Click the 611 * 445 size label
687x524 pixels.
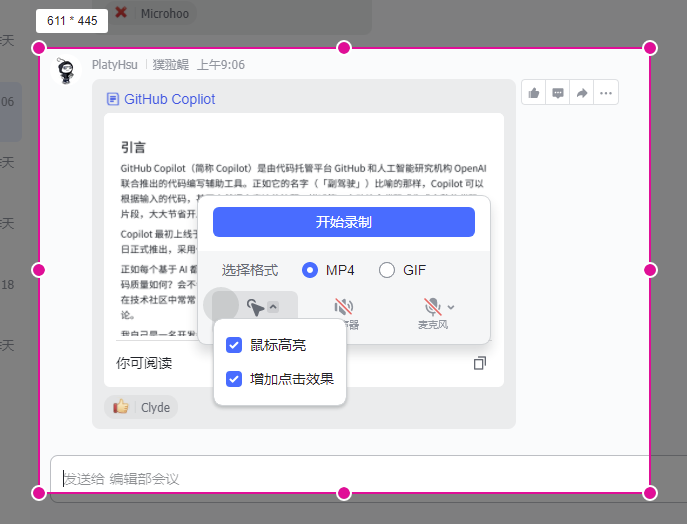pyautogui.click(x=72, y=21)
